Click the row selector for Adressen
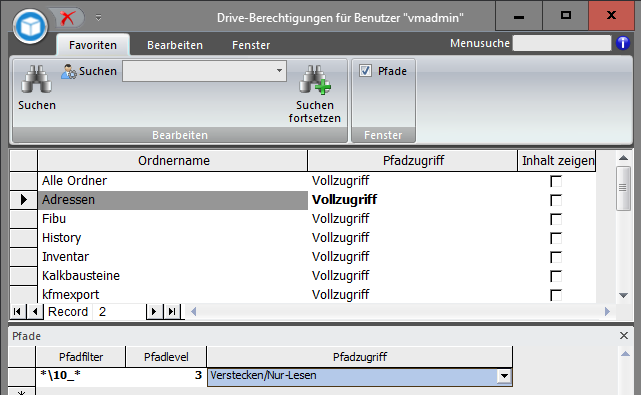Screen dimensions: 641x395 coord(23,200)
